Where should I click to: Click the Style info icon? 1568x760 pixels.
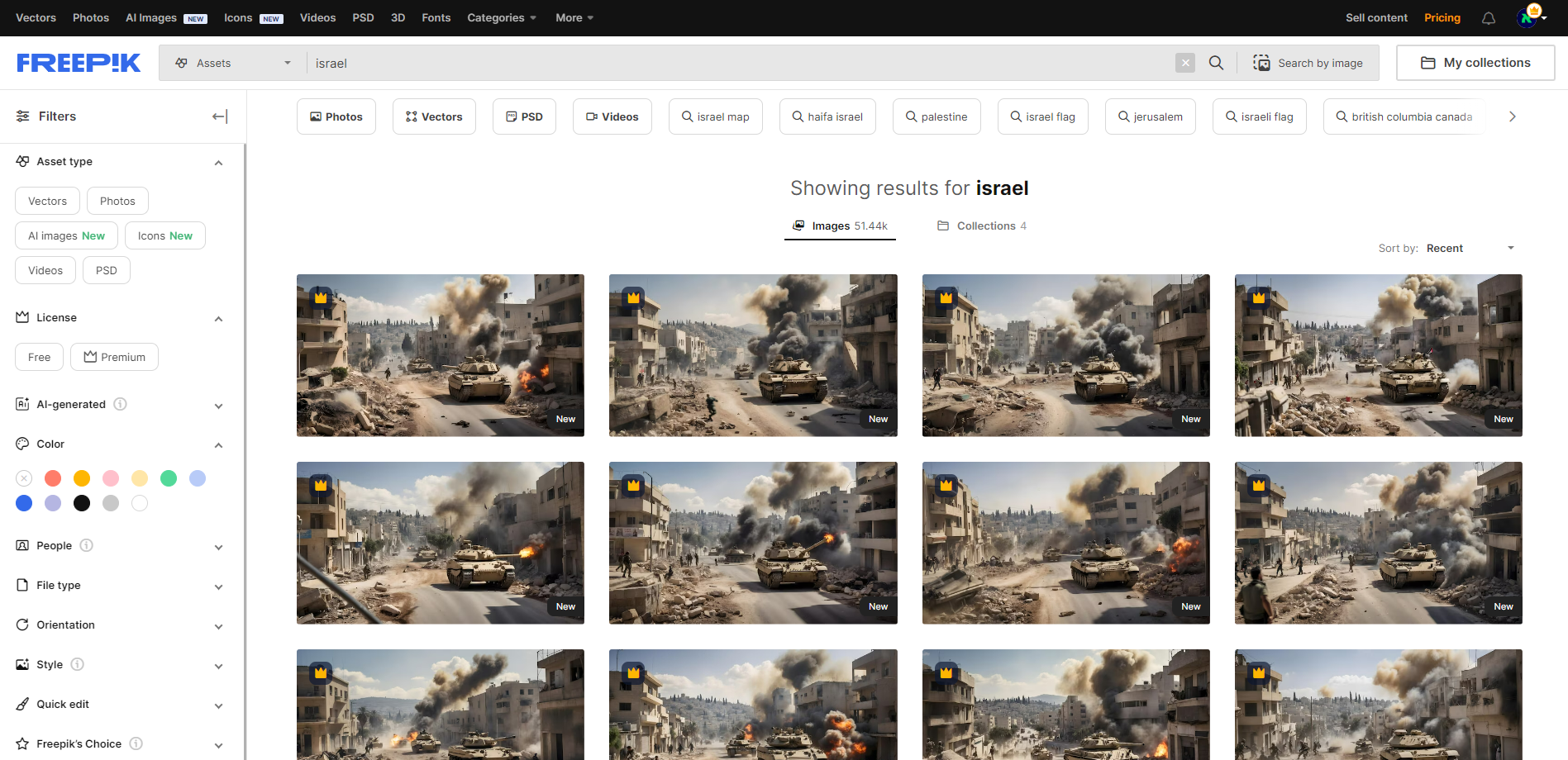click(x=78, y=664)
